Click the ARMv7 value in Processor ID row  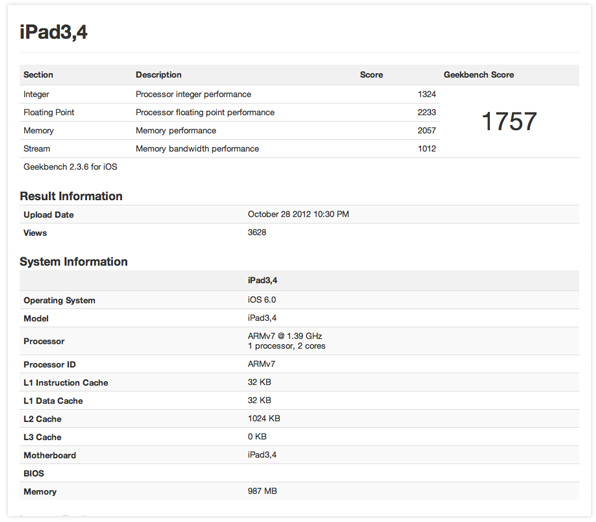click(262, 364)
